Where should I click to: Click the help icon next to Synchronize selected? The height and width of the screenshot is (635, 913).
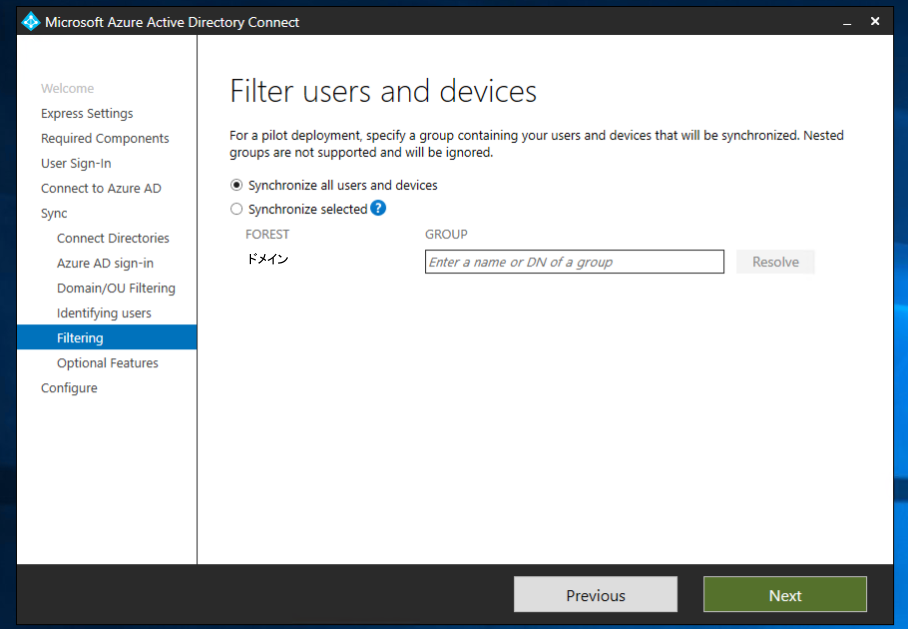[x=380, y=209]
